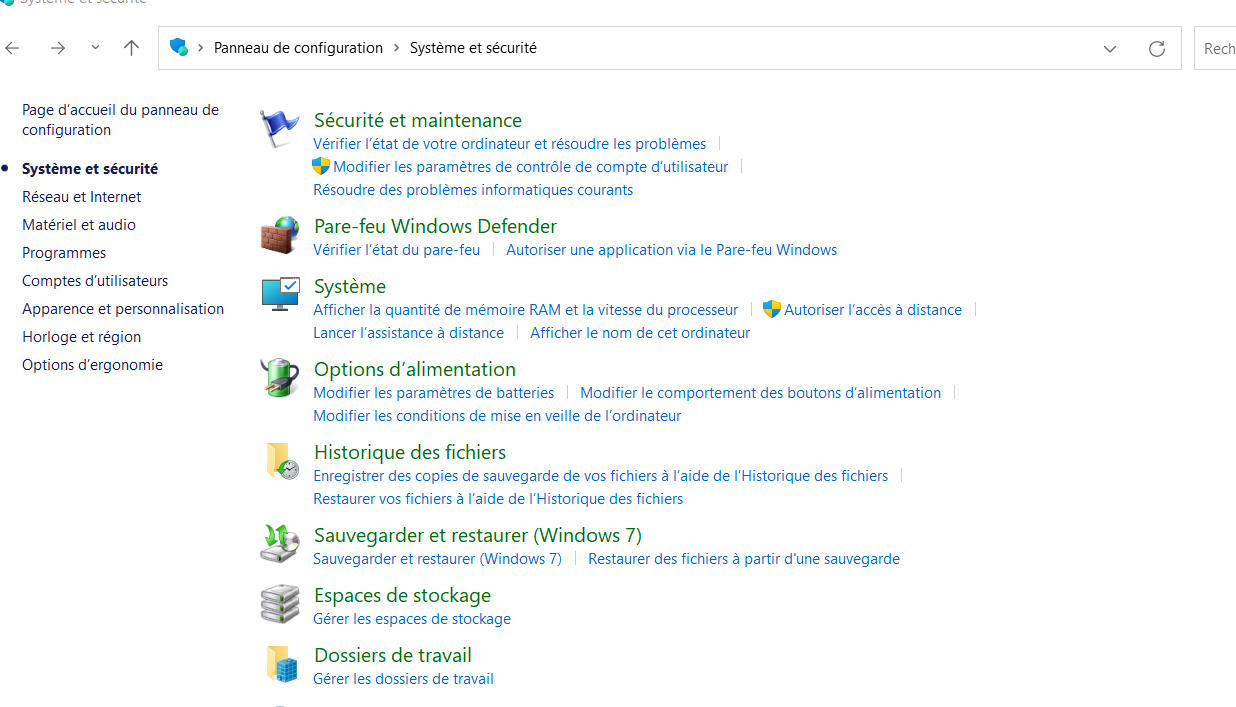Click the small Sauvegarder et restaurer (Windows 7) sublink
The height and width of the screenshot is (707, 1236).
[438, 559]
